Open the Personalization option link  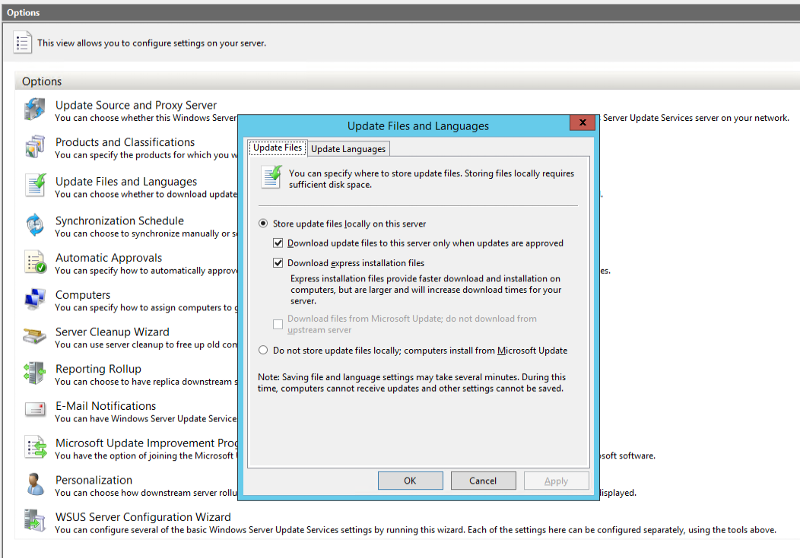click(x=94, y=480)
